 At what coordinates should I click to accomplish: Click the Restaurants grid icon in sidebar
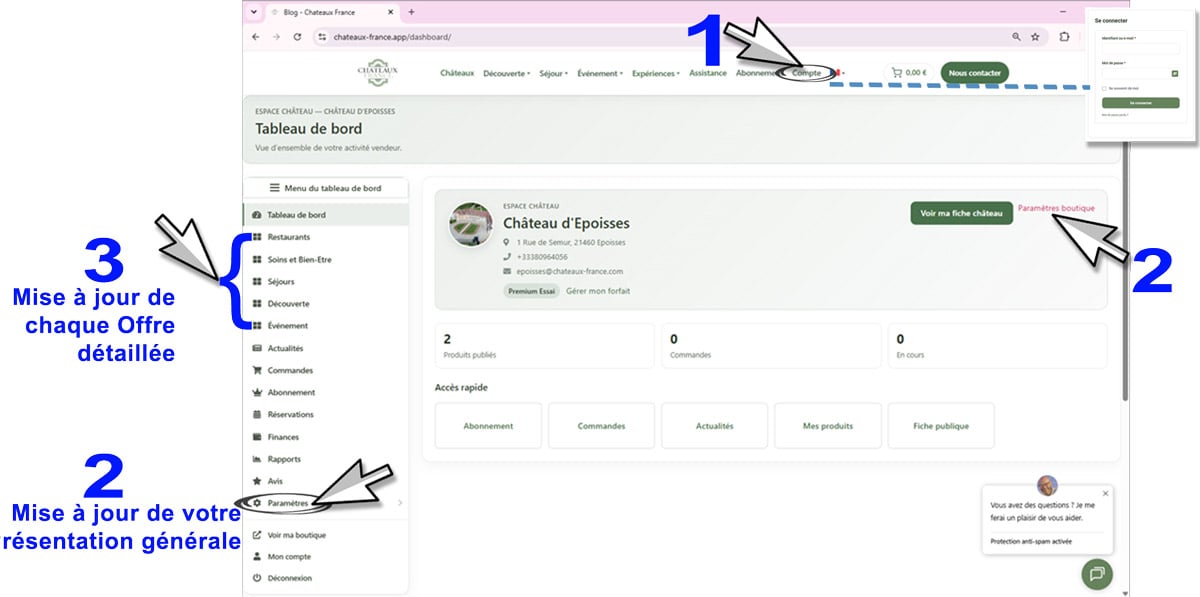coord(257,237)
